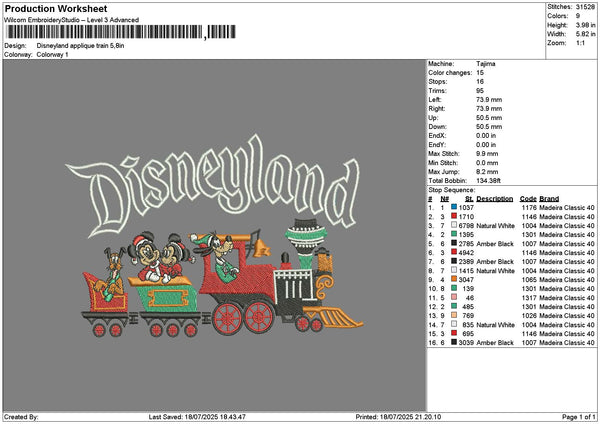Click thread code '1176' in stop row 1

(x=530, y=207)
